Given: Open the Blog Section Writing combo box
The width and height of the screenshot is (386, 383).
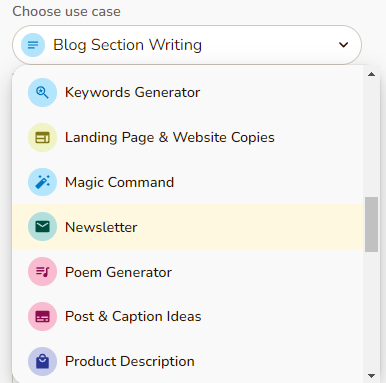Looking at the screenshot, I should coord(187,45).
